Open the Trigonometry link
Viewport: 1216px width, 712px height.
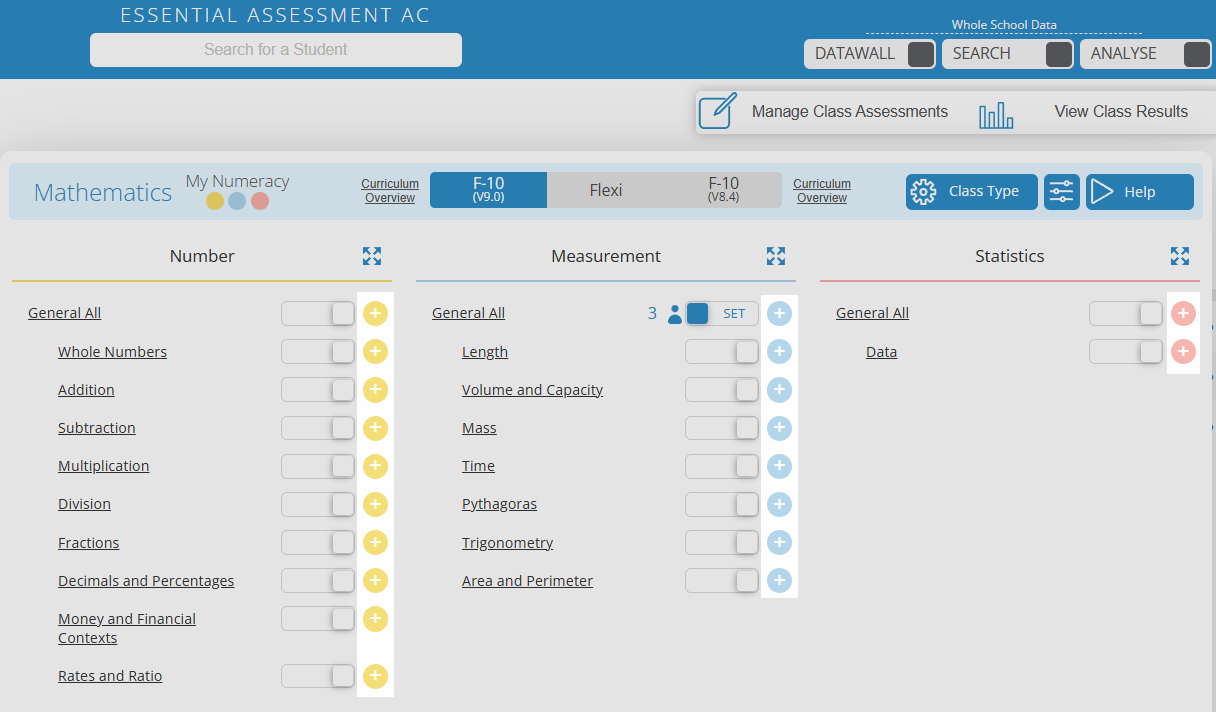(507, 543)
